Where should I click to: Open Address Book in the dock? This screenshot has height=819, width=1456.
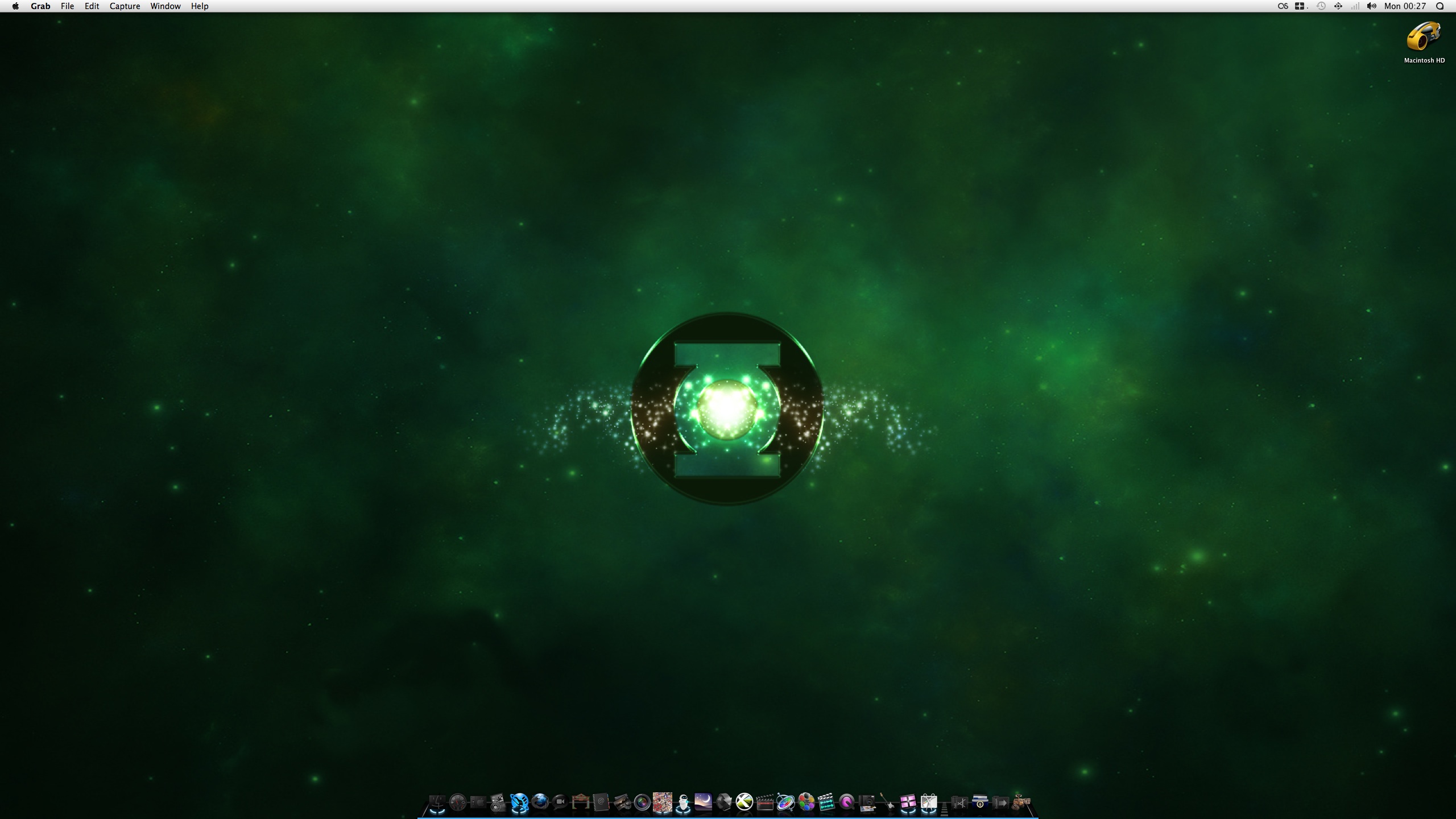(601, 803)
